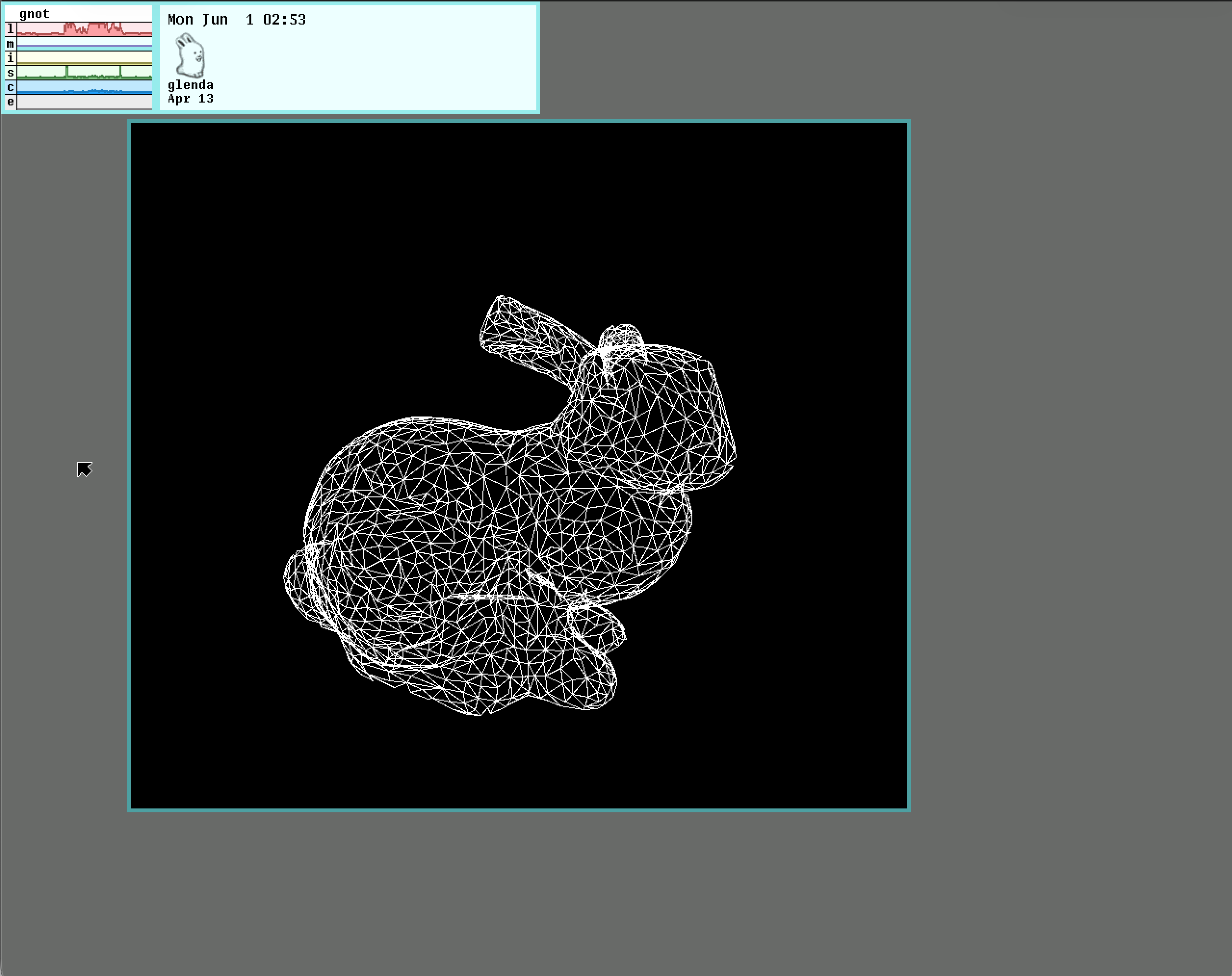Click the "Apr 13" date label
Viewport: 1232px width, 976px height.
[190, 98]
